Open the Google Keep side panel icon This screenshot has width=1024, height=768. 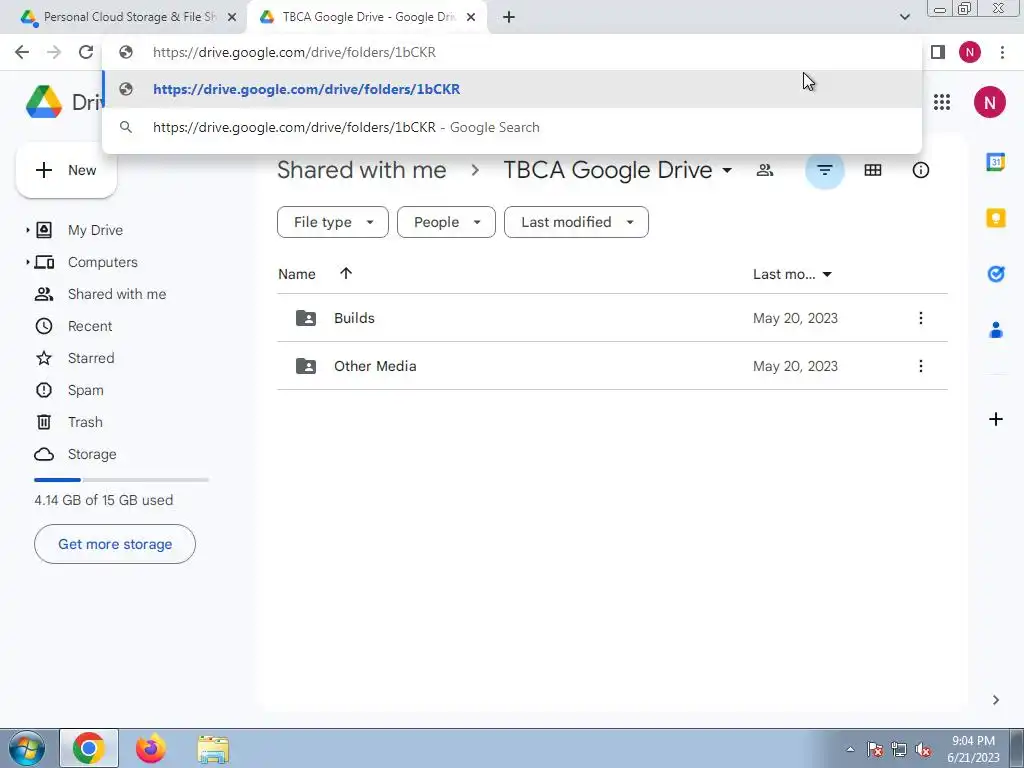point(995,217)
